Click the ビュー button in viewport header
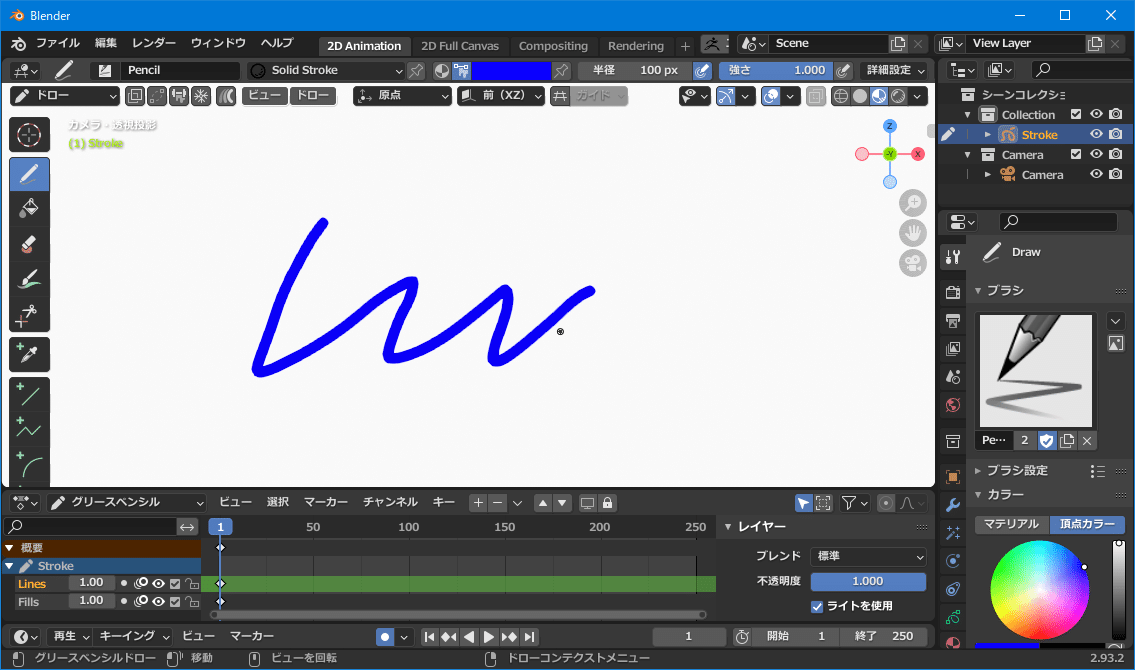 tap(264, 96)
